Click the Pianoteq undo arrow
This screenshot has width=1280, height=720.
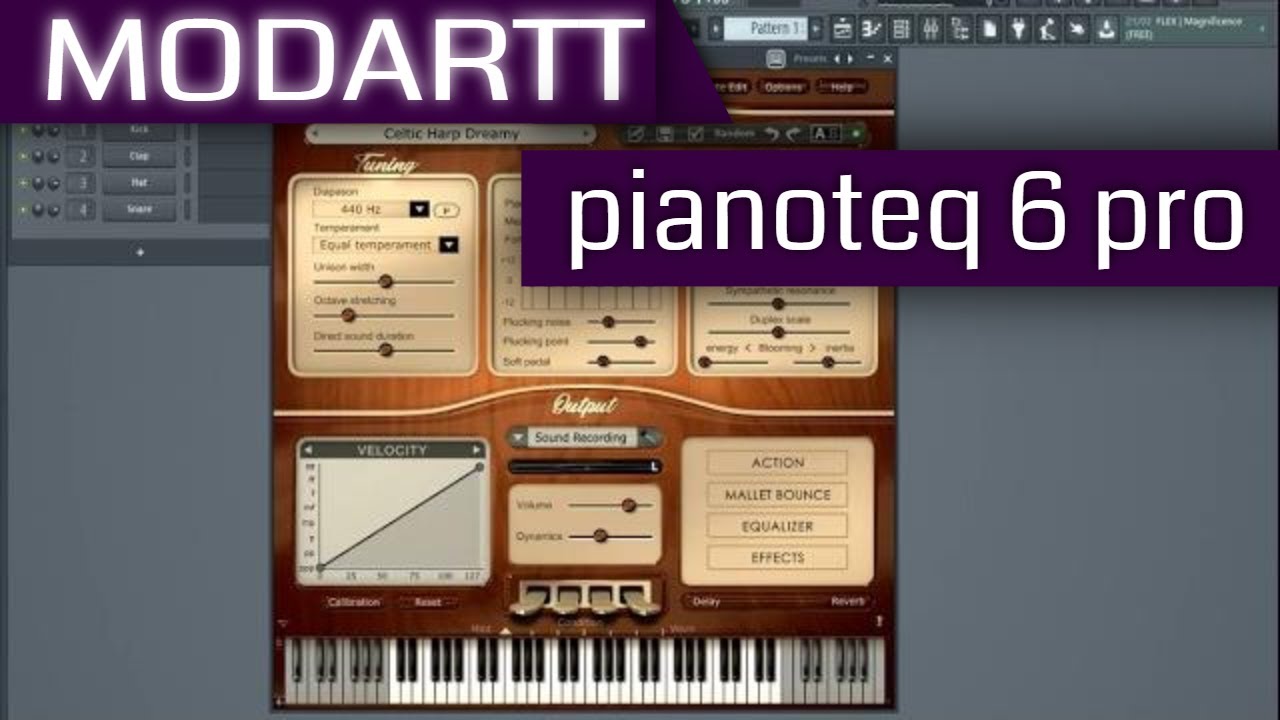(x=771, y=134)
